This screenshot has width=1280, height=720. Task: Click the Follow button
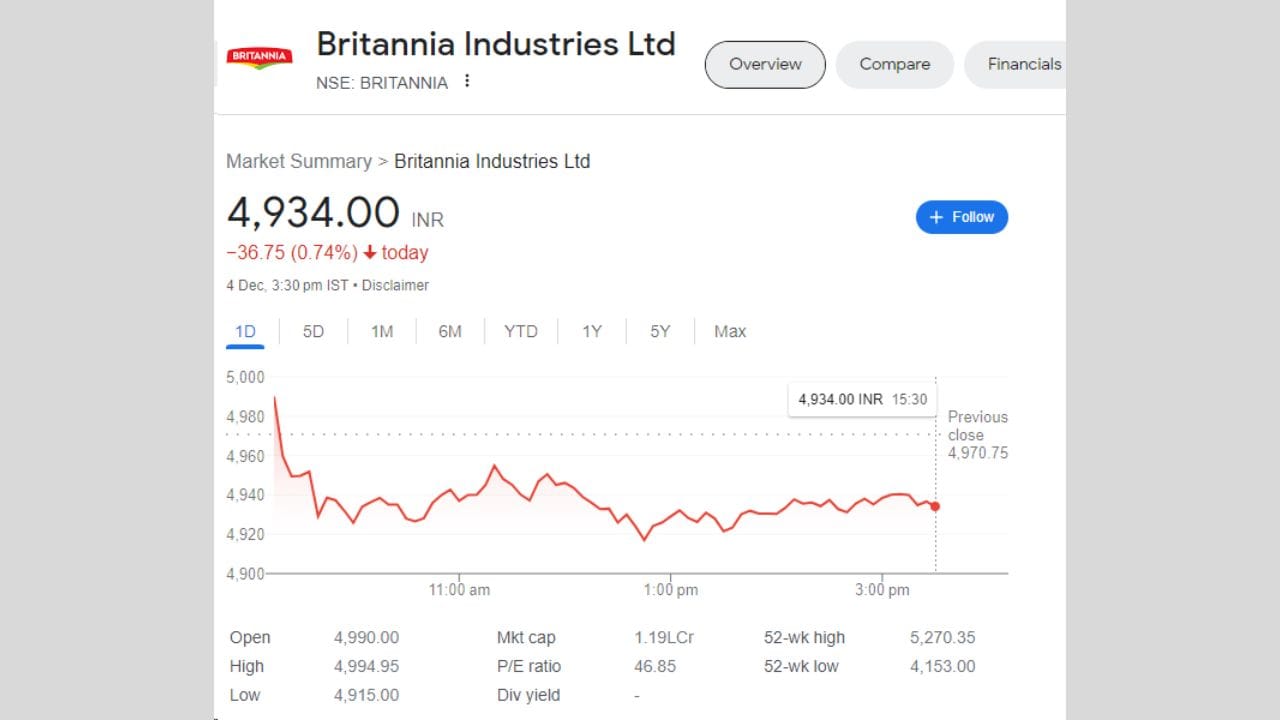click(x=962, y=217)
